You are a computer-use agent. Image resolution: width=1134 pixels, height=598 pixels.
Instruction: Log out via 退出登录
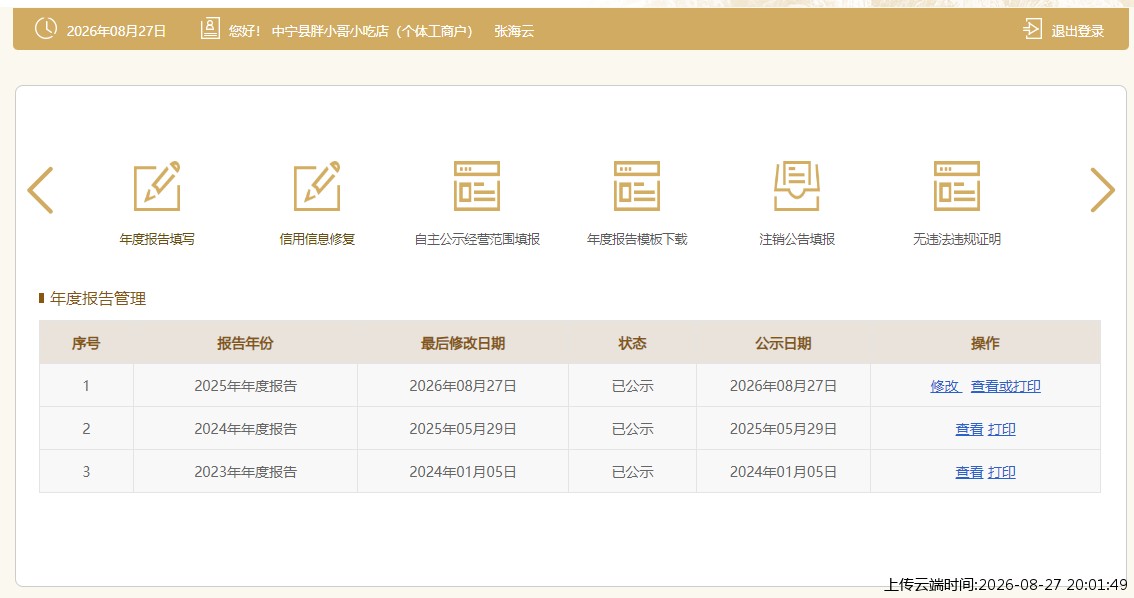coord(1078,31)
